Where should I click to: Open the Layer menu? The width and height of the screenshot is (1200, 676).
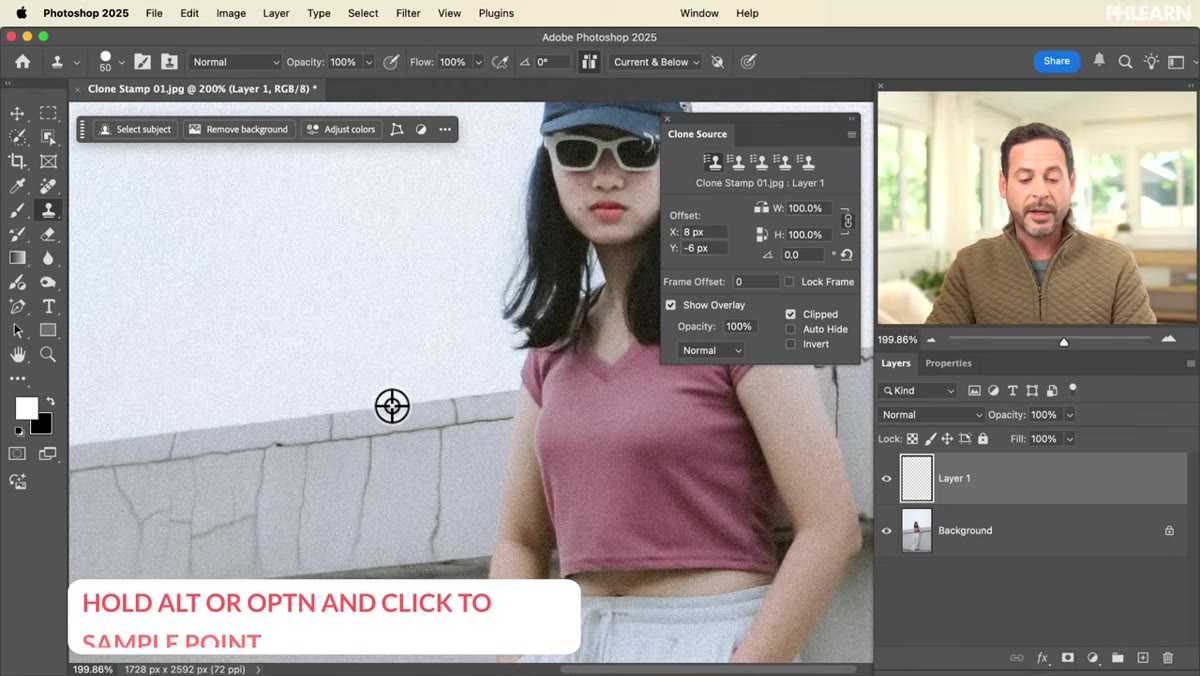[276, 13]
